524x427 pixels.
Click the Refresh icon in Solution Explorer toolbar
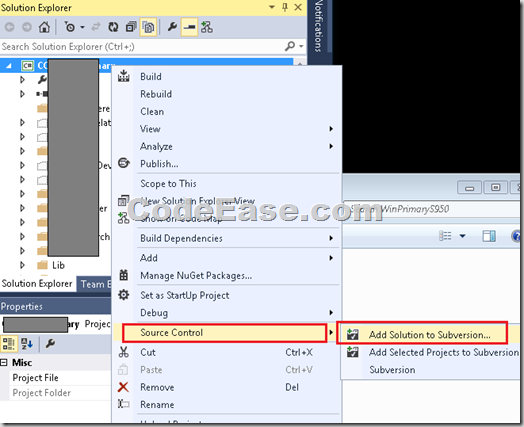pos(113,27)
